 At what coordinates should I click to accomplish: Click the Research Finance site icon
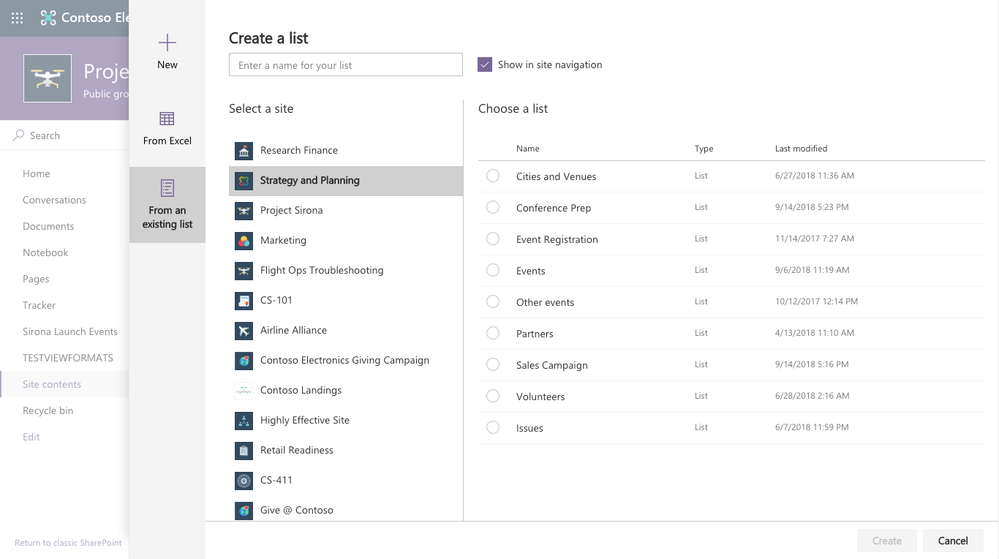click(244, 151)
